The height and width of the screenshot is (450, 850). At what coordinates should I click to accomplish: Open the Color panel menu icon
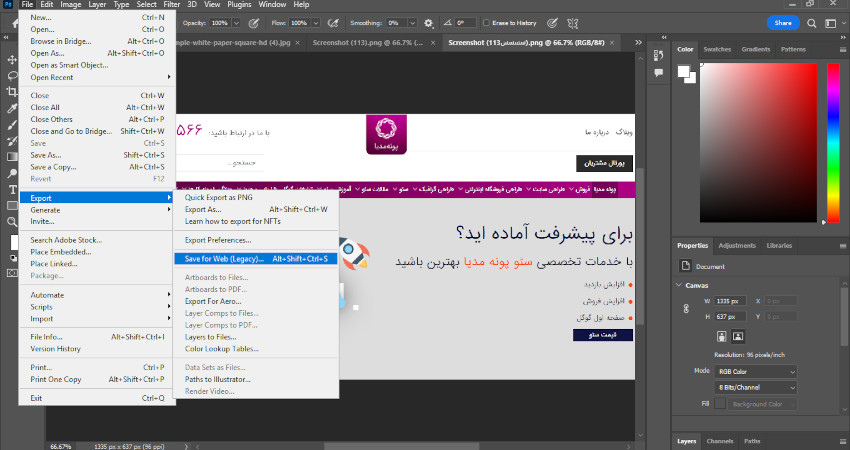[x=842, y=49]
